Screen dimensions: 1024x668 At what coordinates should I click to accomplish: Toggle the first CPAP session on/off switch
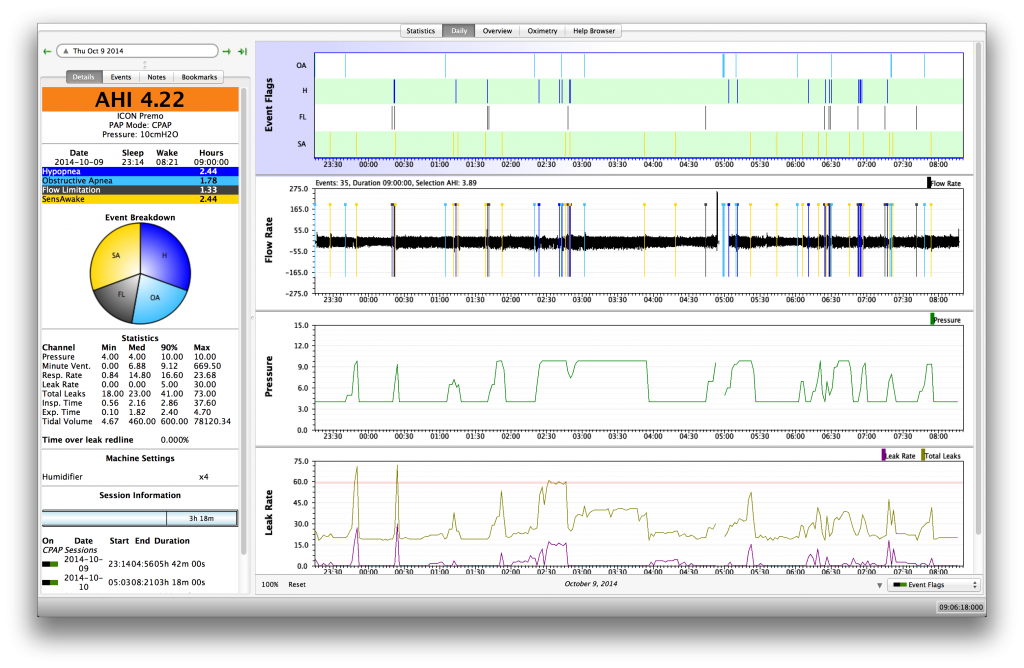49,564
